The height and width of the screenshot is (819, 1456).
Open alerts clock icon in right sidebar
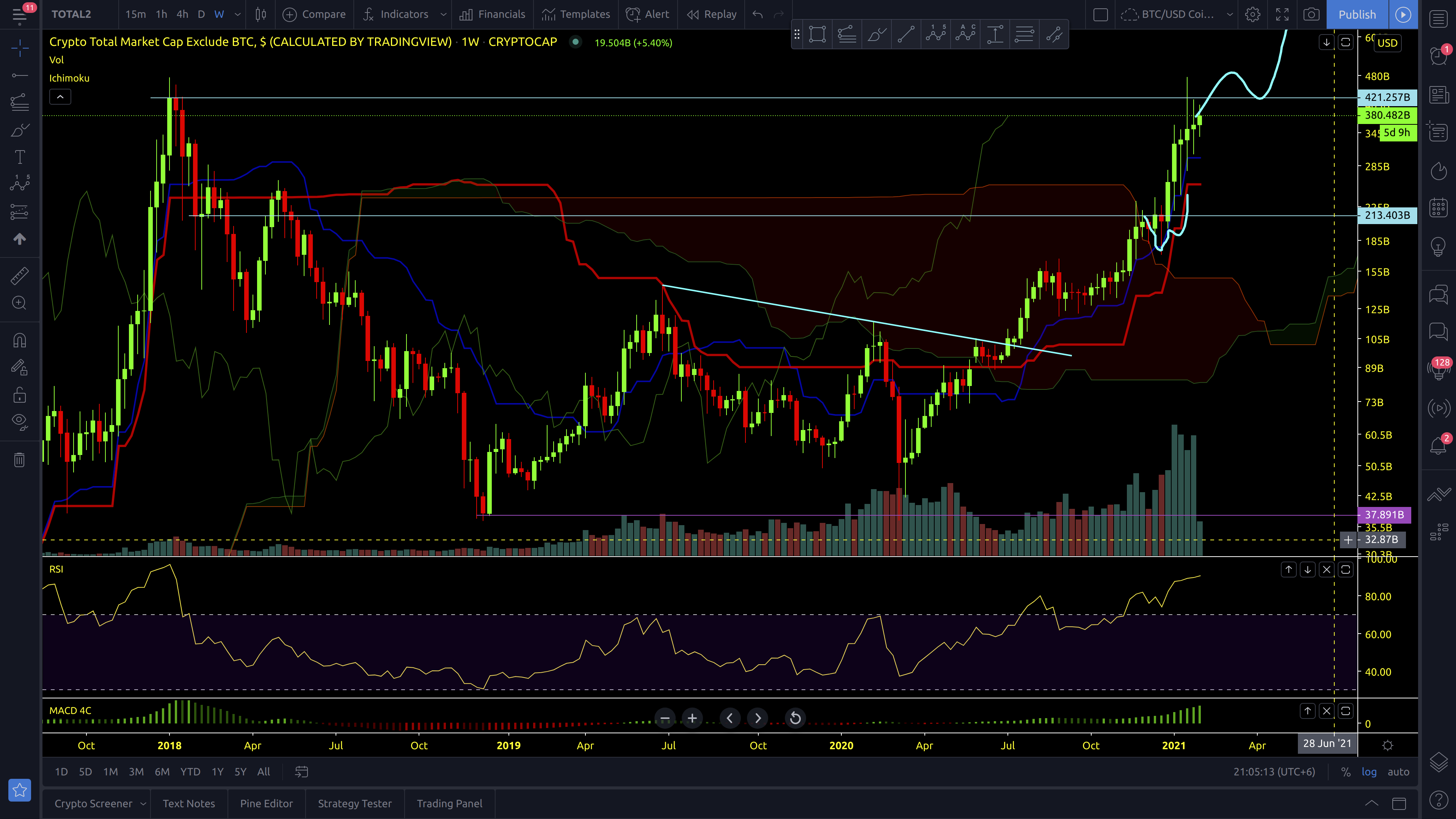pos(1439,56)
